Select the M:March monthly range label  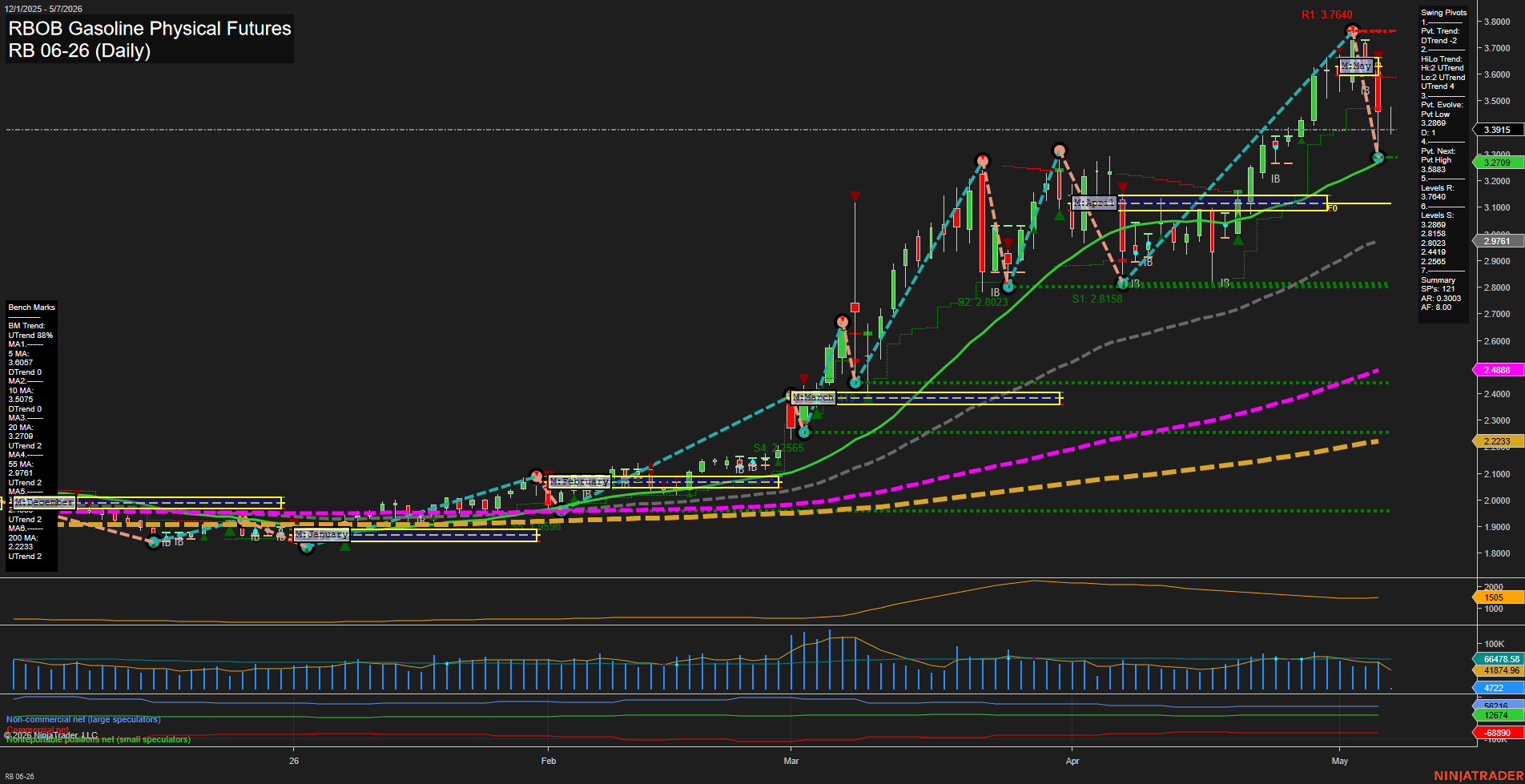pos(813,397)
